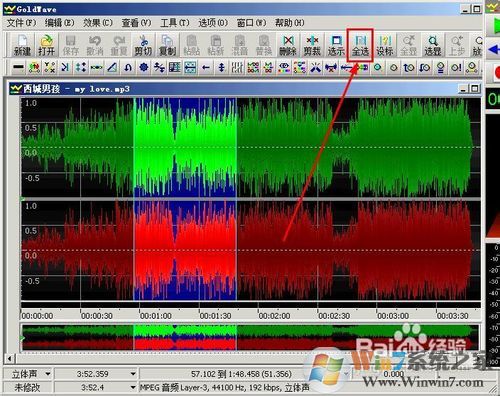Image resolution: width=500 pixels, height=396 pixels.
Task: Click the MPEG 音频 Layer-3 format status text
Action: pos(225,387)
